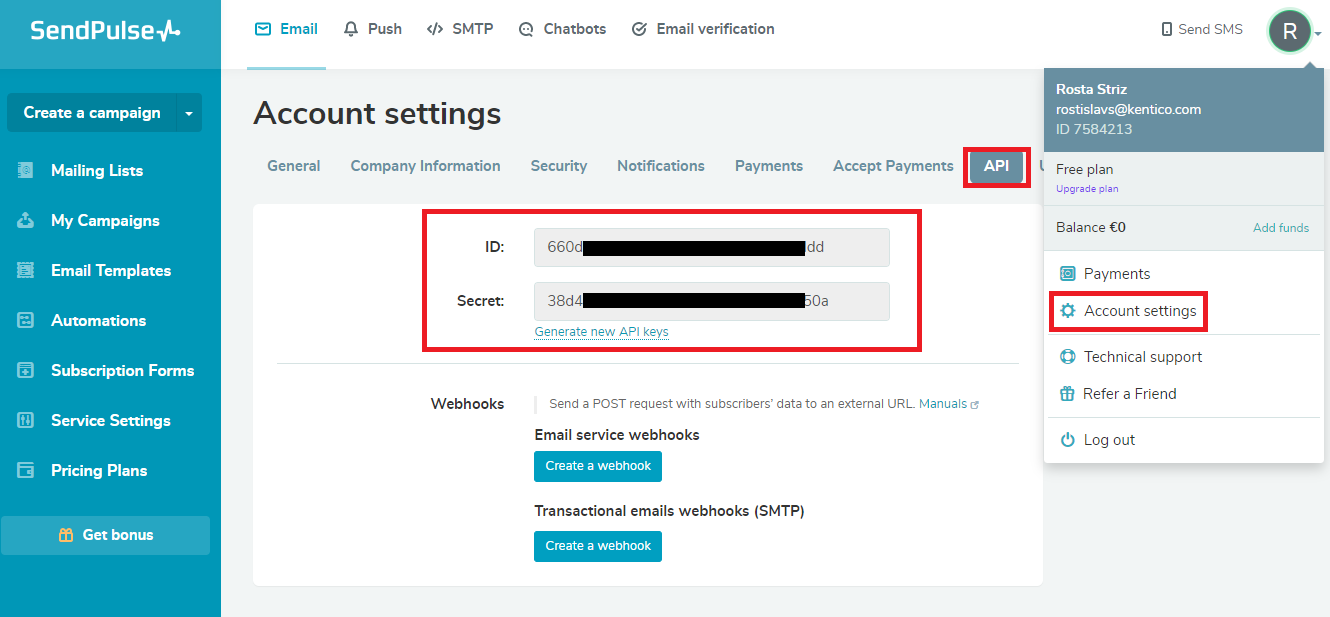Switch to the Push section

[x=372, y=29]
